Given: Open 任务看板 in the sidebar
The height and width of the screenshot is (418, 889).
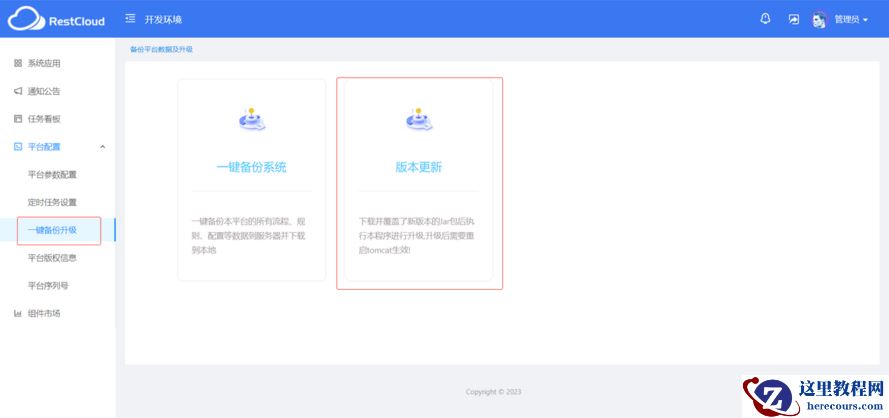Looking at the screenshot, I should (x=44, y=119).
